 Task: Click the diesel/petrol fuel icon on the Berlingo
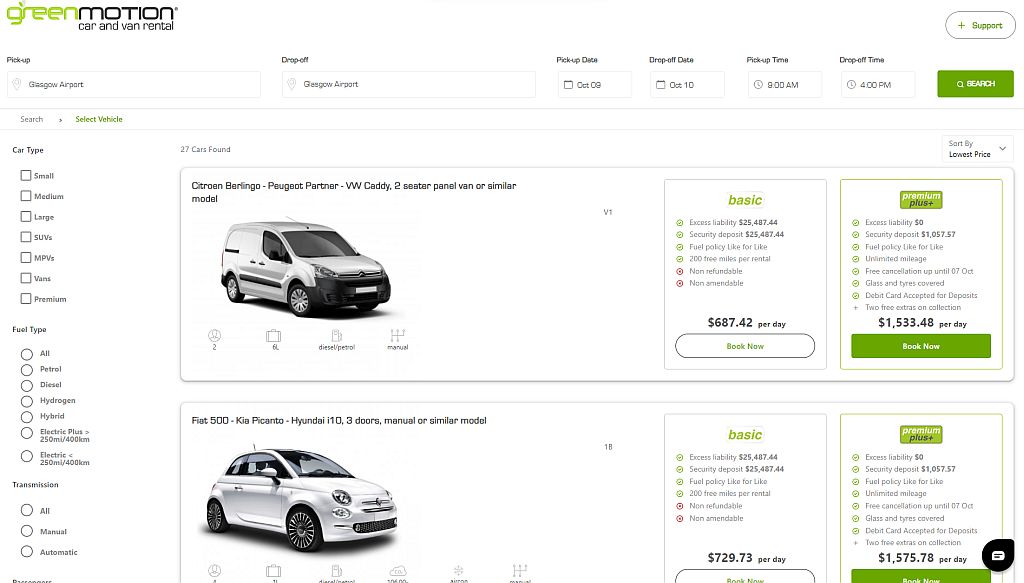pyautogui.click(x=337, y=336)
